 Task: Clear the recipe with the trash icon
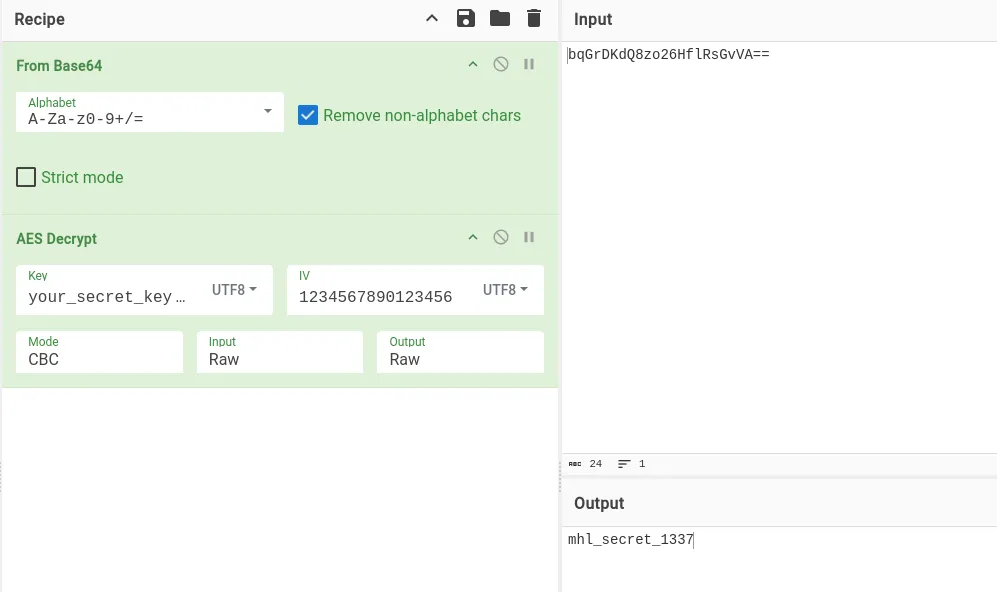534,18
